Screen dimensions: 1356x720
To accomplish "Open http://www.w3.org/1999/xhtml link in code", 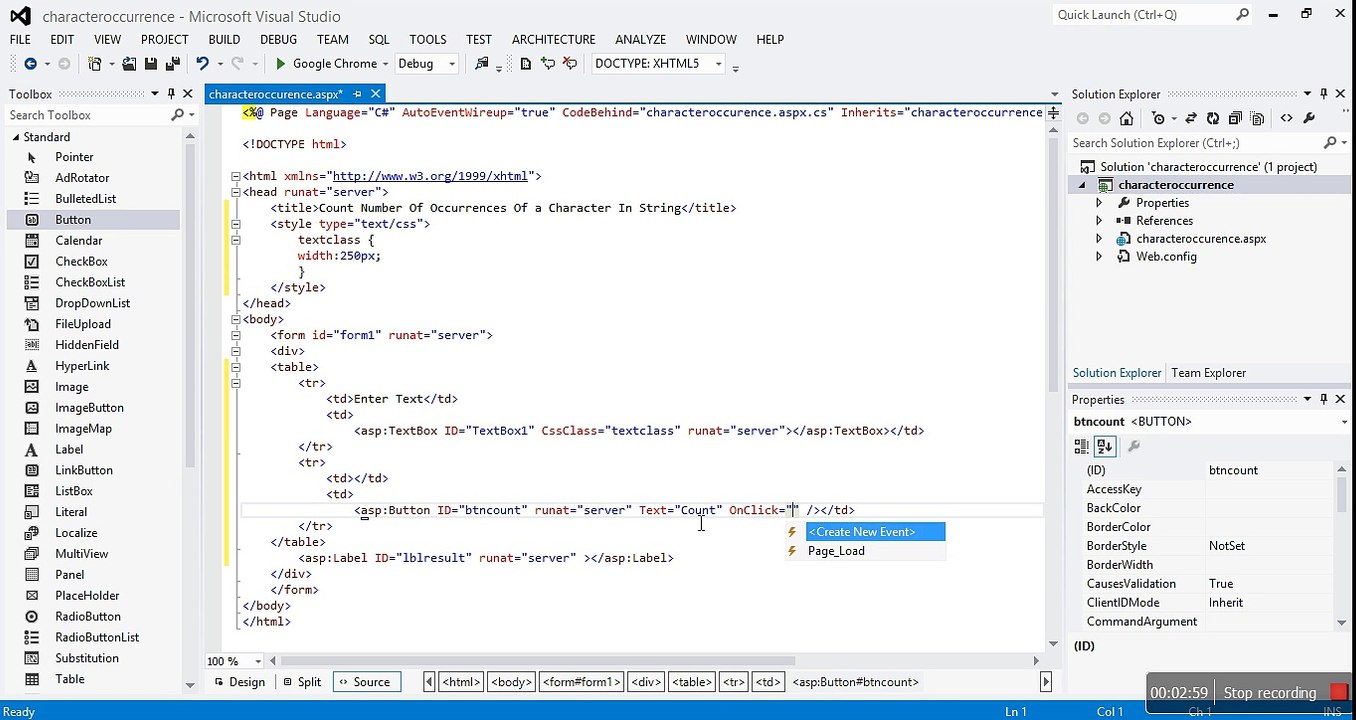I will click(x=430, y=176).
